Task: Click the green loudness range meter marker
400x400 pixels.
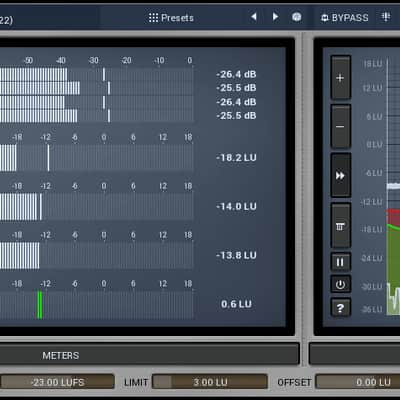Action: pos(40,305)
